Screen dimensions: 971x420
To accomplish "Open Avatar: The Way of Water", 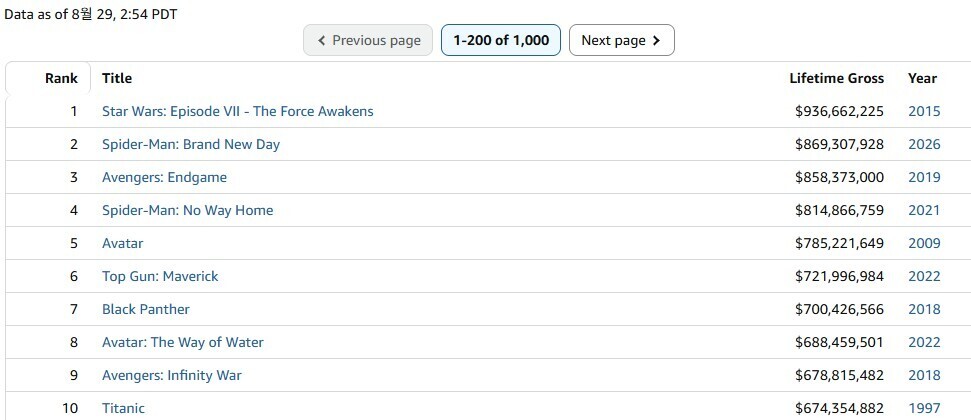I will click(x=183, y=342).
